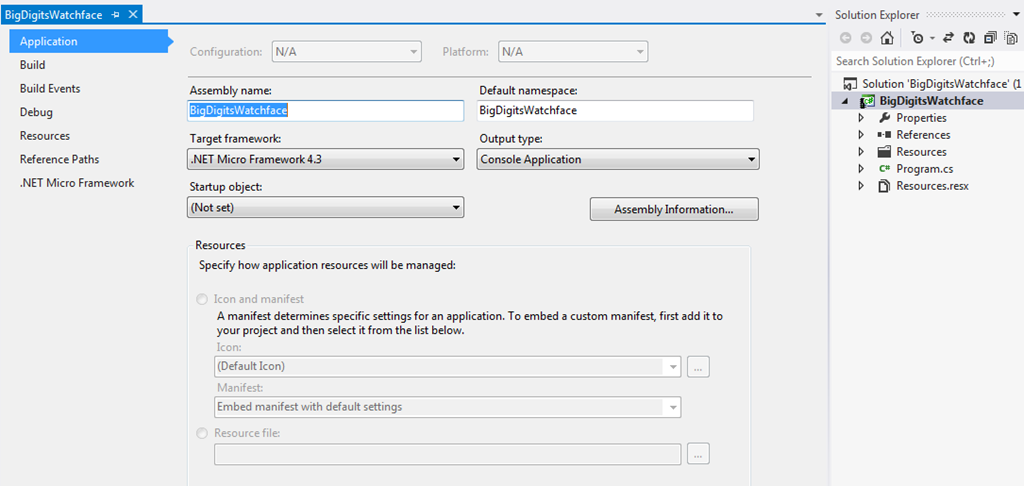Click the Back arrow in Solution Explorer

point(845,38)
